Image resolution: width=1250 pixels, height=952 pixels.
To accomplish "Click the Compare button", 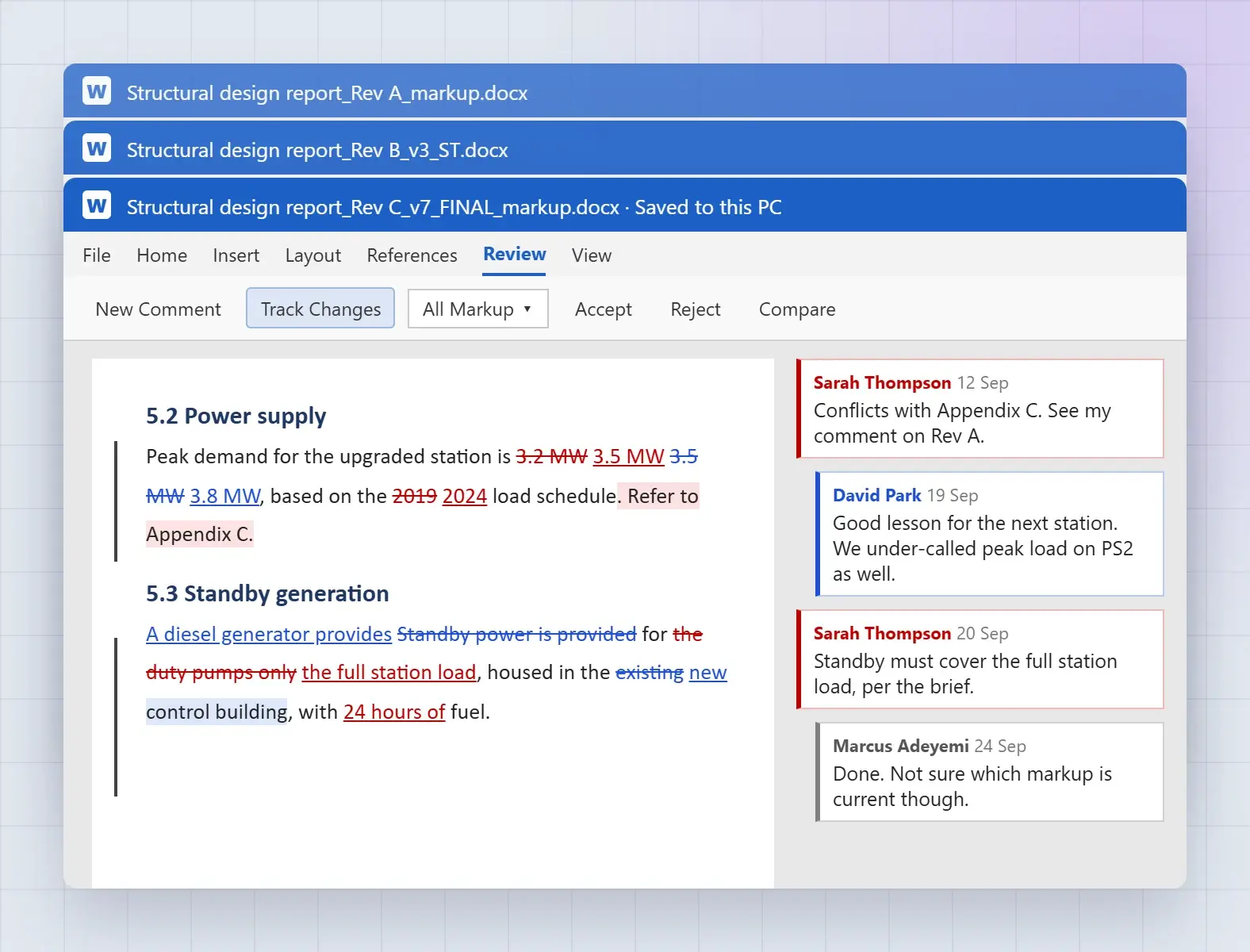I will click(x=797, y=309).
